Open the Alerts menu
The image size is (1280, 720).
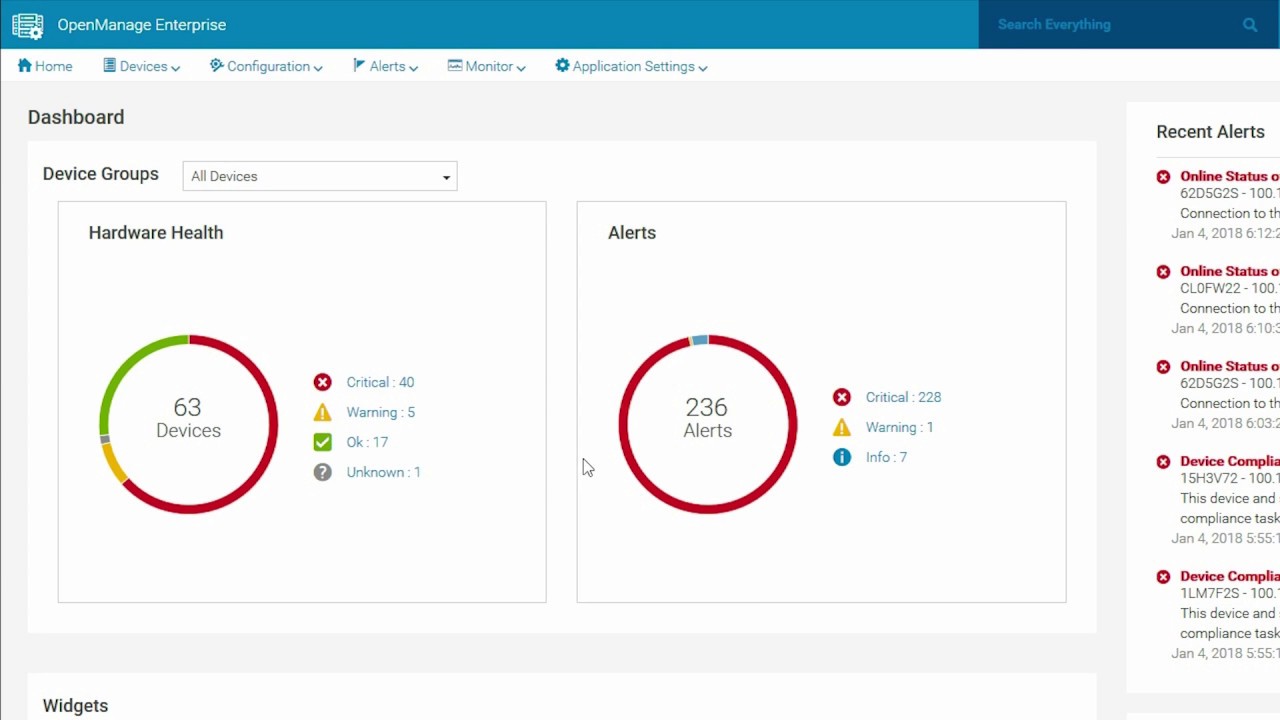[x=385, y=66]
